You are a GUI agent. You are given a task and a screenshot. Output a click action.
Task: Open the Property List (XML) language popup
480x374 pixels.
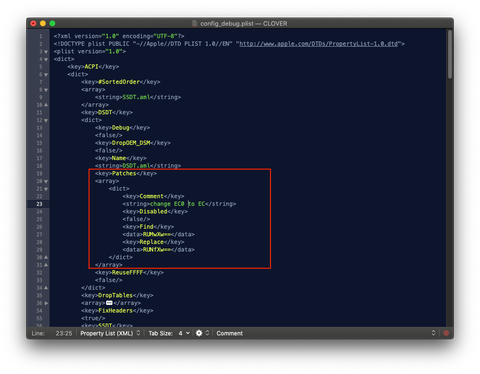coord(110,333)
